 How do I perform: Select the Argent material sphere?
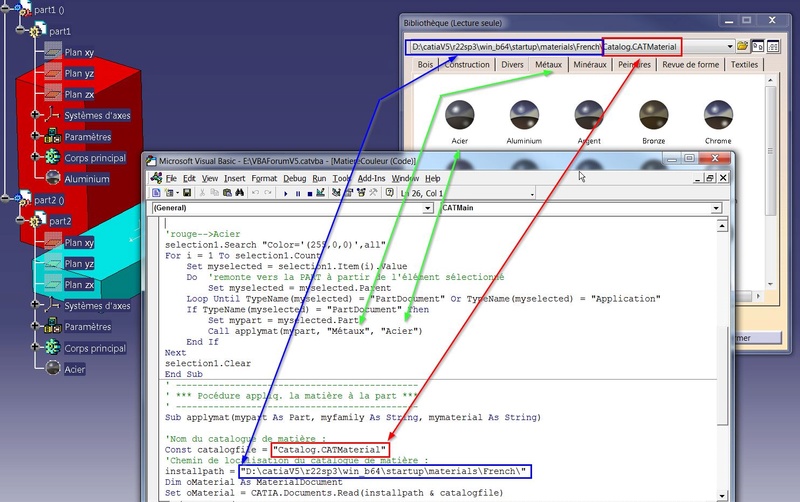[x=589, y=115]
